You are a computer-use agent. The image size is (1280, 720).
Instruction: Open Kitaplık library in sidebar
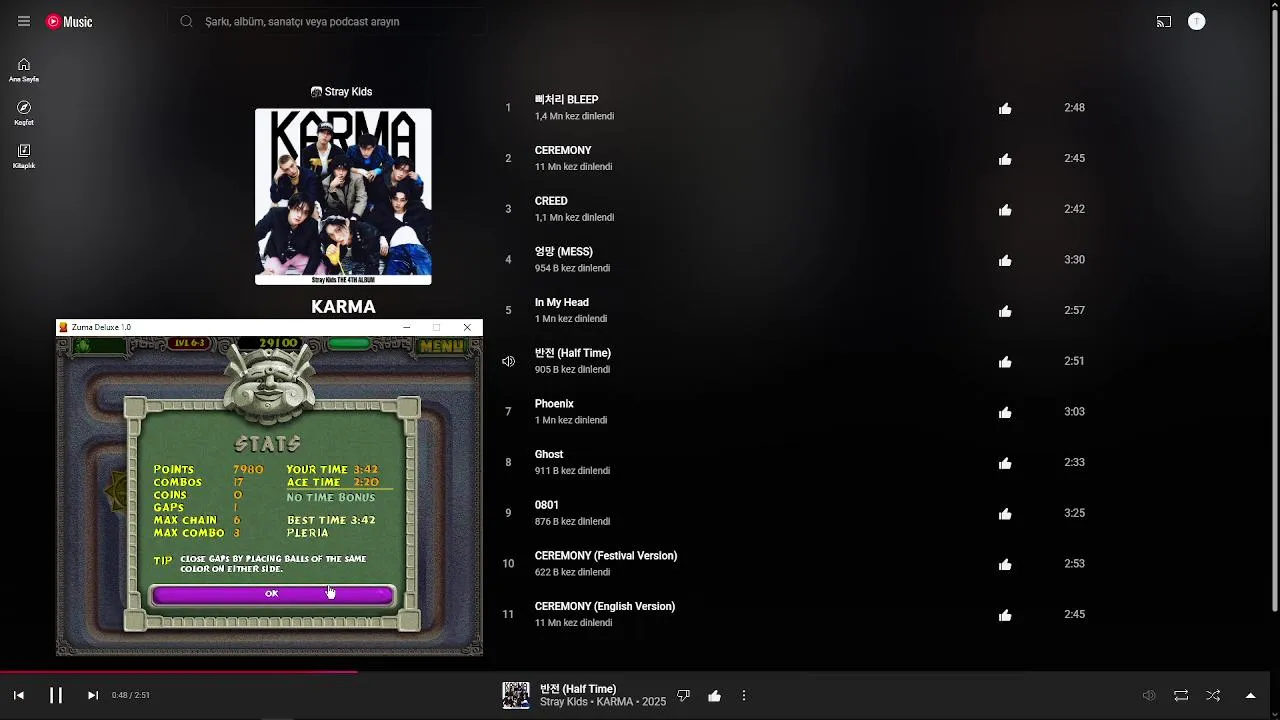point(24,156)
